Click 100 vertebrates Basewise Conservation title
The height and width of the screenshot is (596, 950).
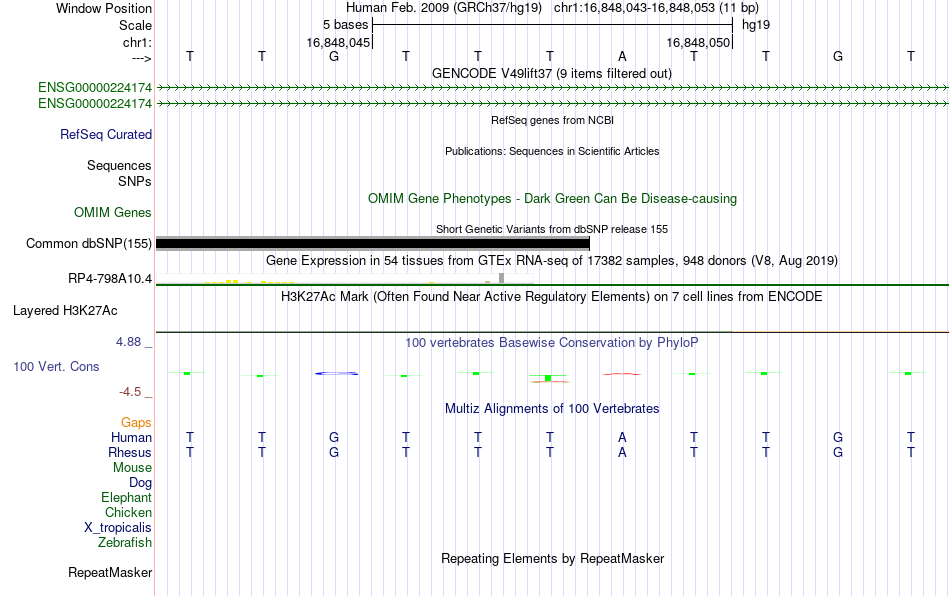click(552, 342)
